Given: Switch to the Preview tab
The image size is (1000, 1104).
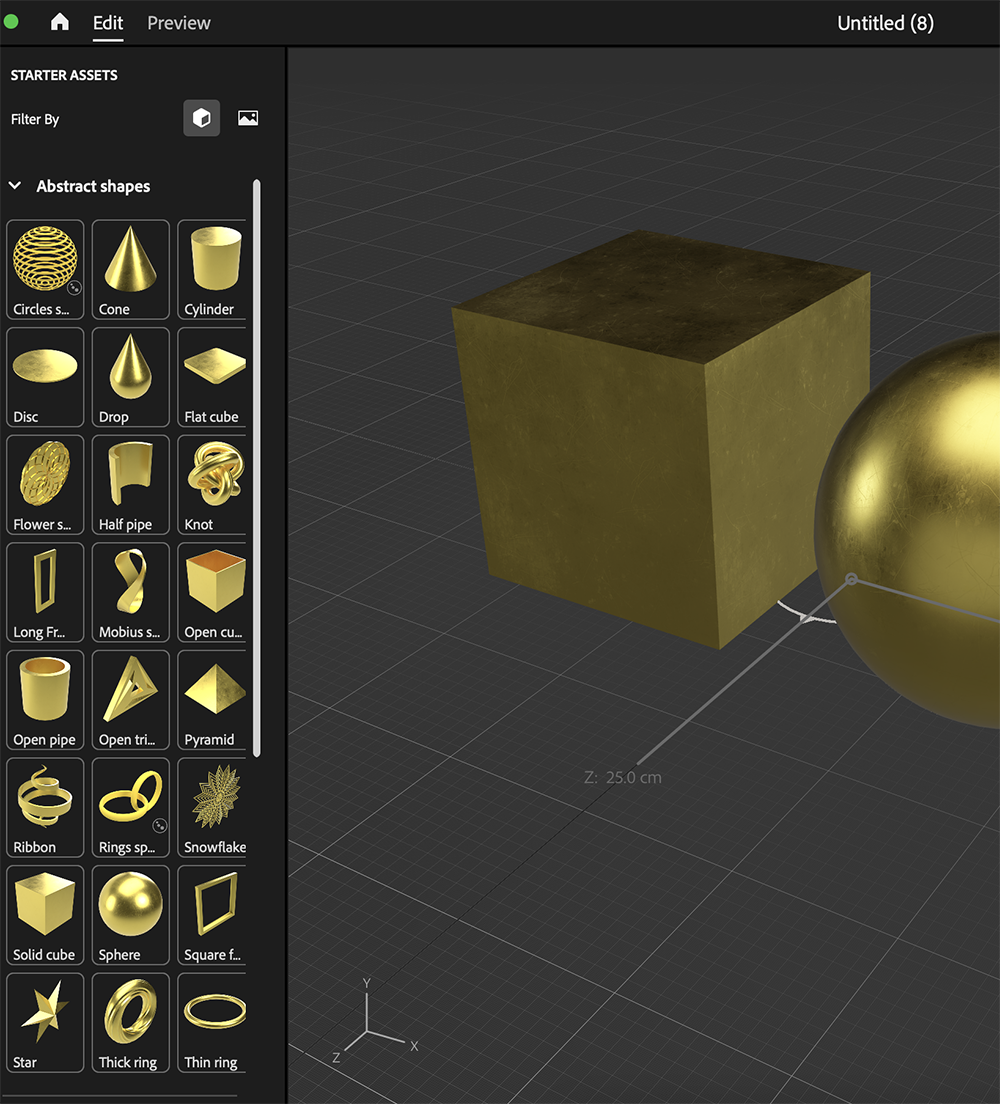Looking at the screenshot, I should (178, 22).
